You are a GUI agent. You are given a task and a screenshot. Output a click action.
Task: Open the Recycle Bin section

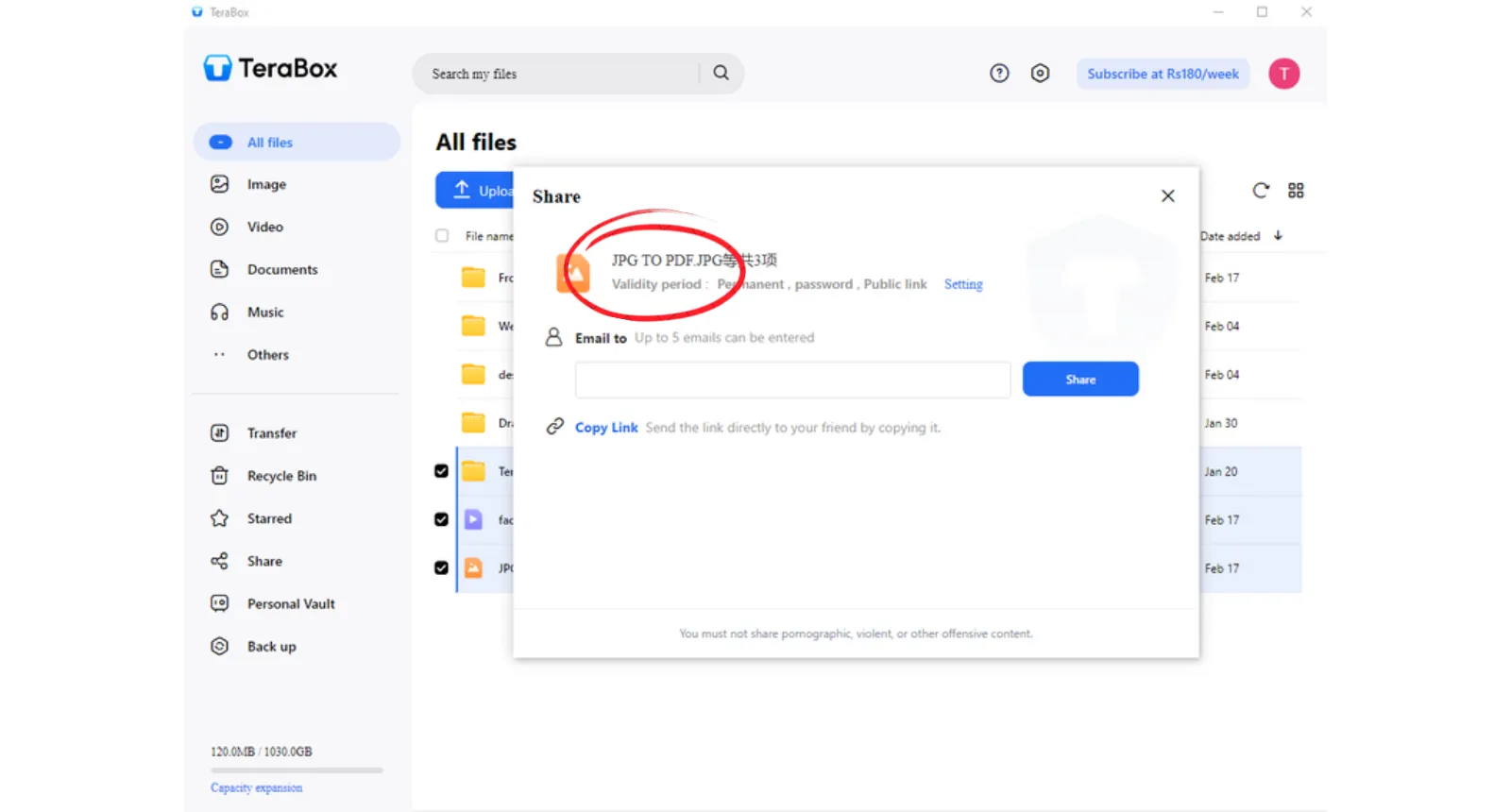pos(281,476)
